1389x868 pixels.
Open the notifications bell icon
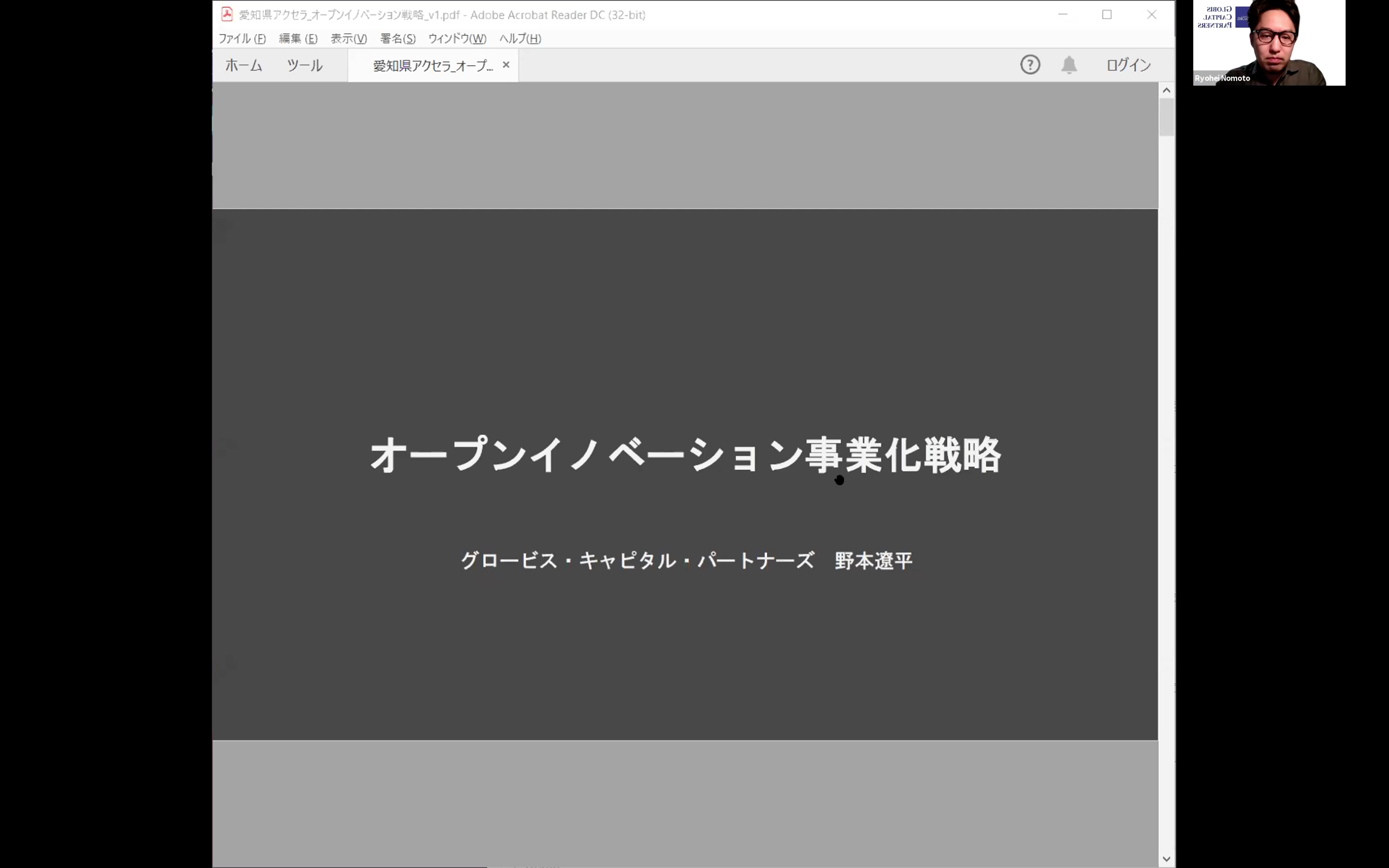tap(1069, 64)
